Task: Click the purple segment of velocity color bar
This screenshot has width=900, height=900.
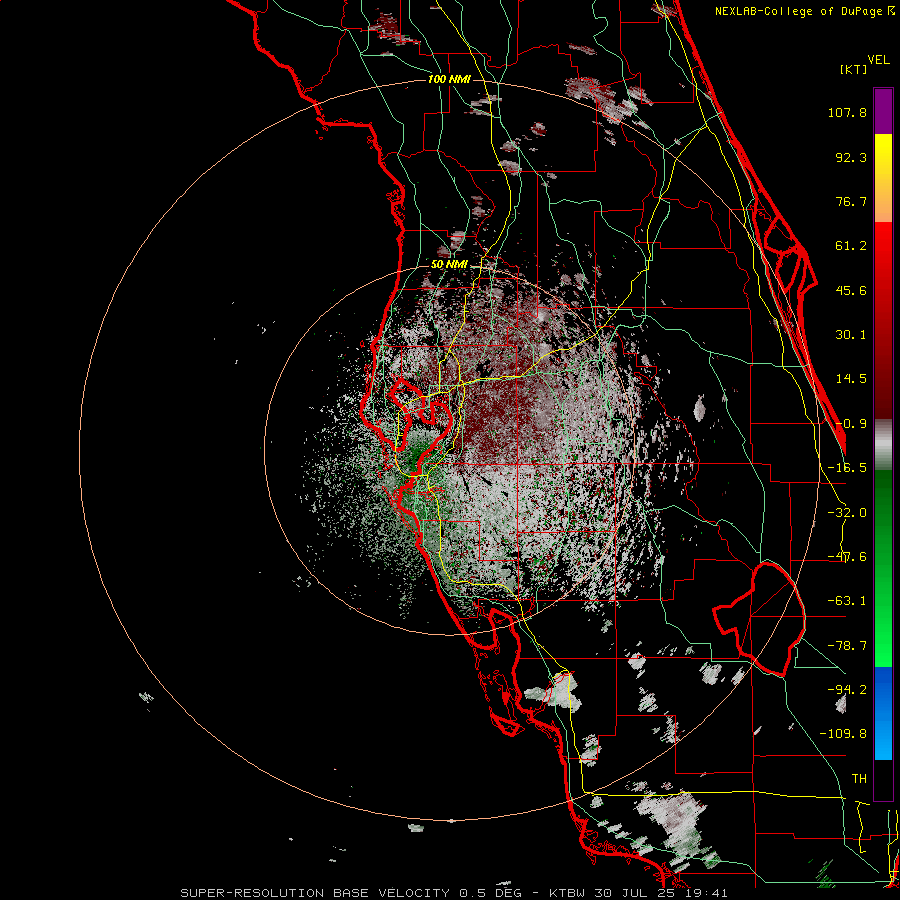Action: pos(883,111)
